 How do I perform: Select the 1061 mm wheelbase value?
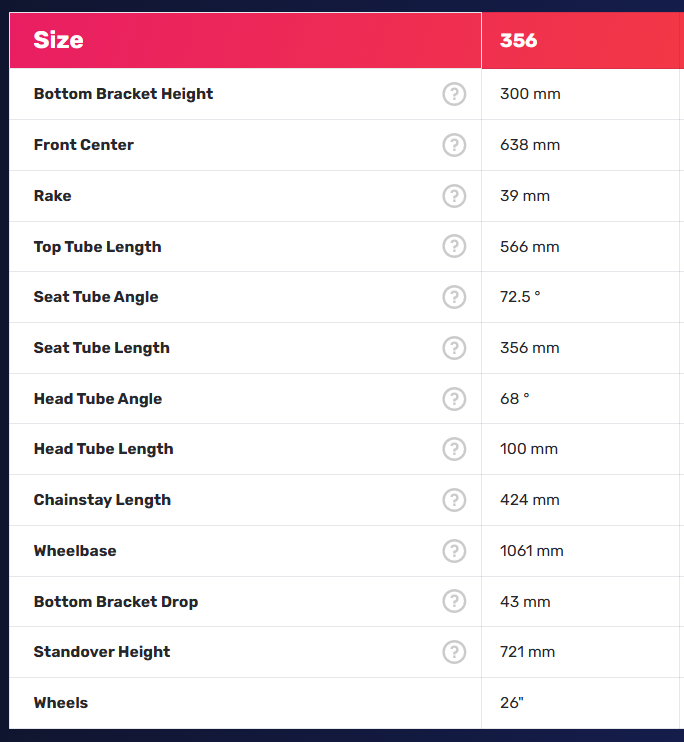coord(532,551)
